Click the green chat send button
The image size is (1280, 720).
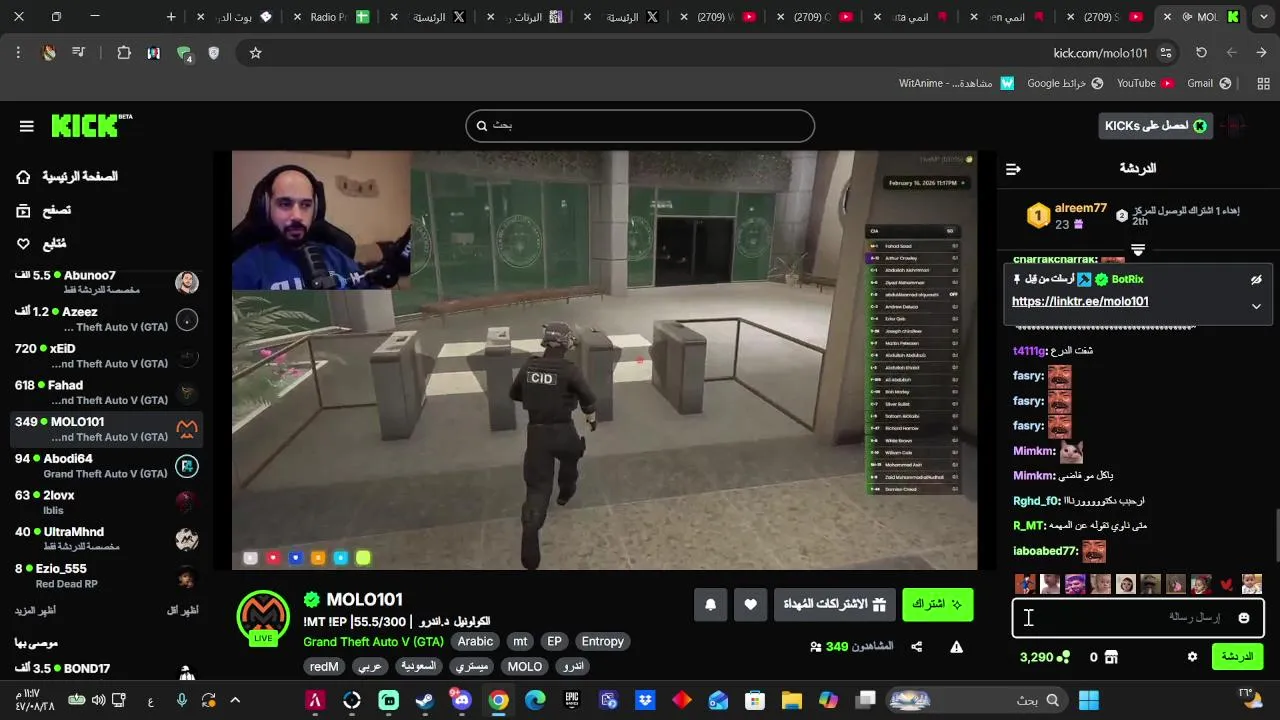click(x=1237, y=657)
